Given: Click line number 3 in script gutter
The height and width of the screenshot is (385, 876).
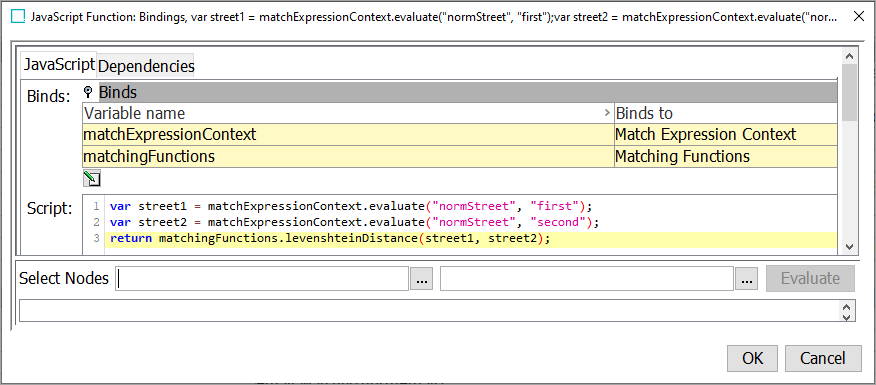Looking at the screenshot, I should tap(96, 239).
